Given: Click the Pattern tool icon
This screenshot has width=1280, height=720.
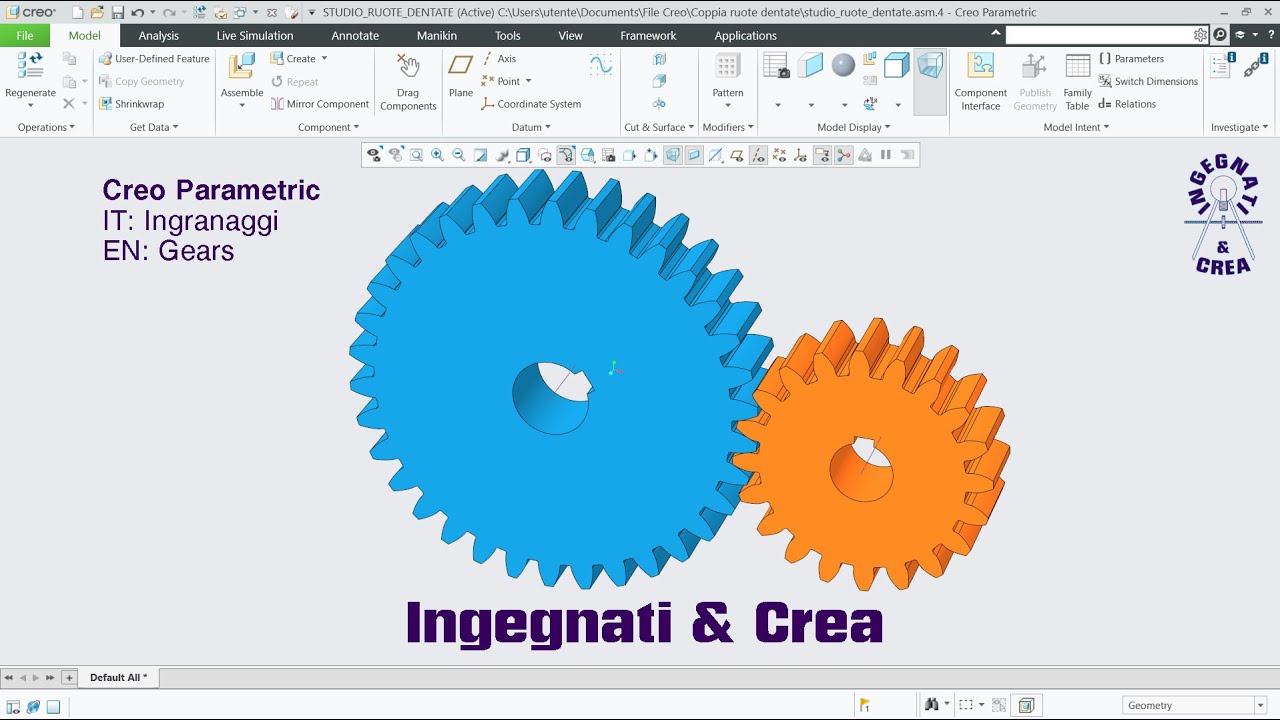Looking at the screenshot, I should click(x=728, y=66).
